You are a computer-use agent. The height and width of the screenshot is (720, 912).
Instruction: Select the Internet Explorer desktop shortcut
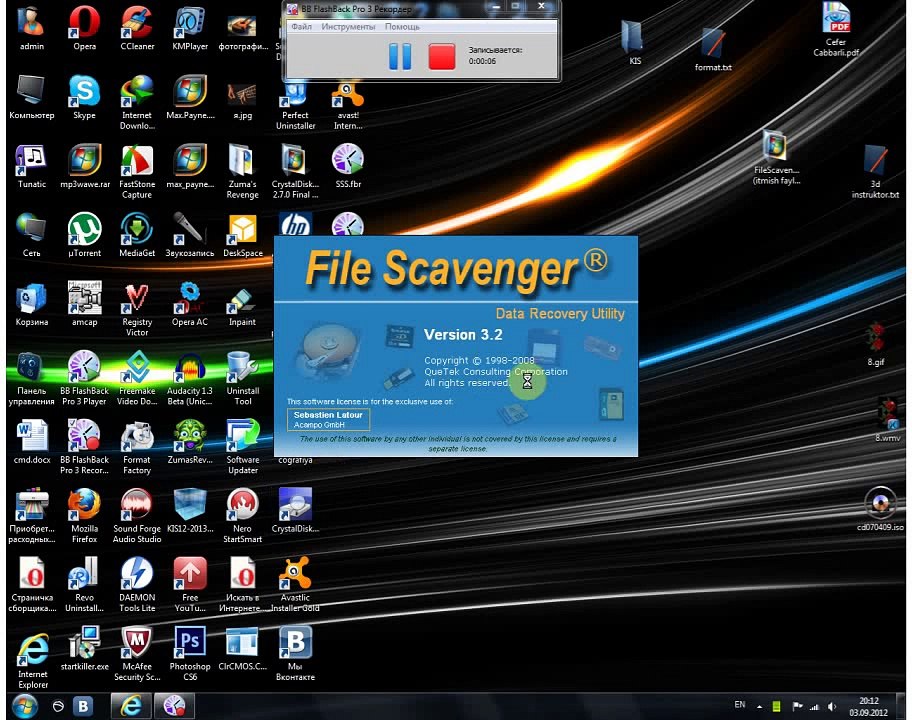point(33,661)
